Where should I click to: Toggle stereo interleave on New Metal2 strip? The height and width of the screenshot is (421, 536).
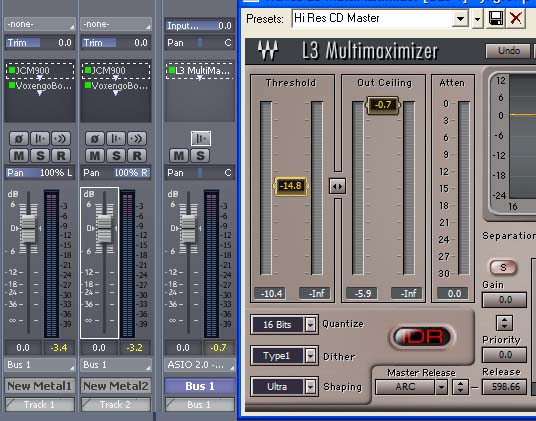tap(116, 138)
